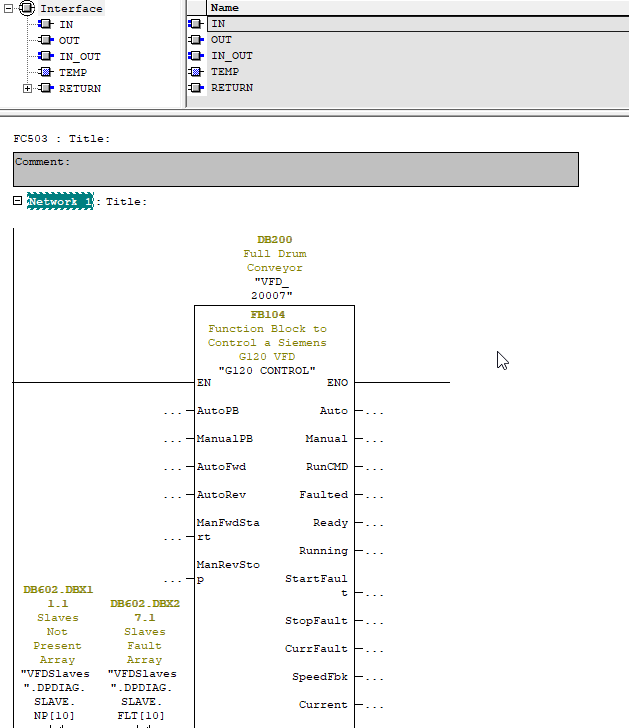Select OUT in the interface tree

click(69, 40)
